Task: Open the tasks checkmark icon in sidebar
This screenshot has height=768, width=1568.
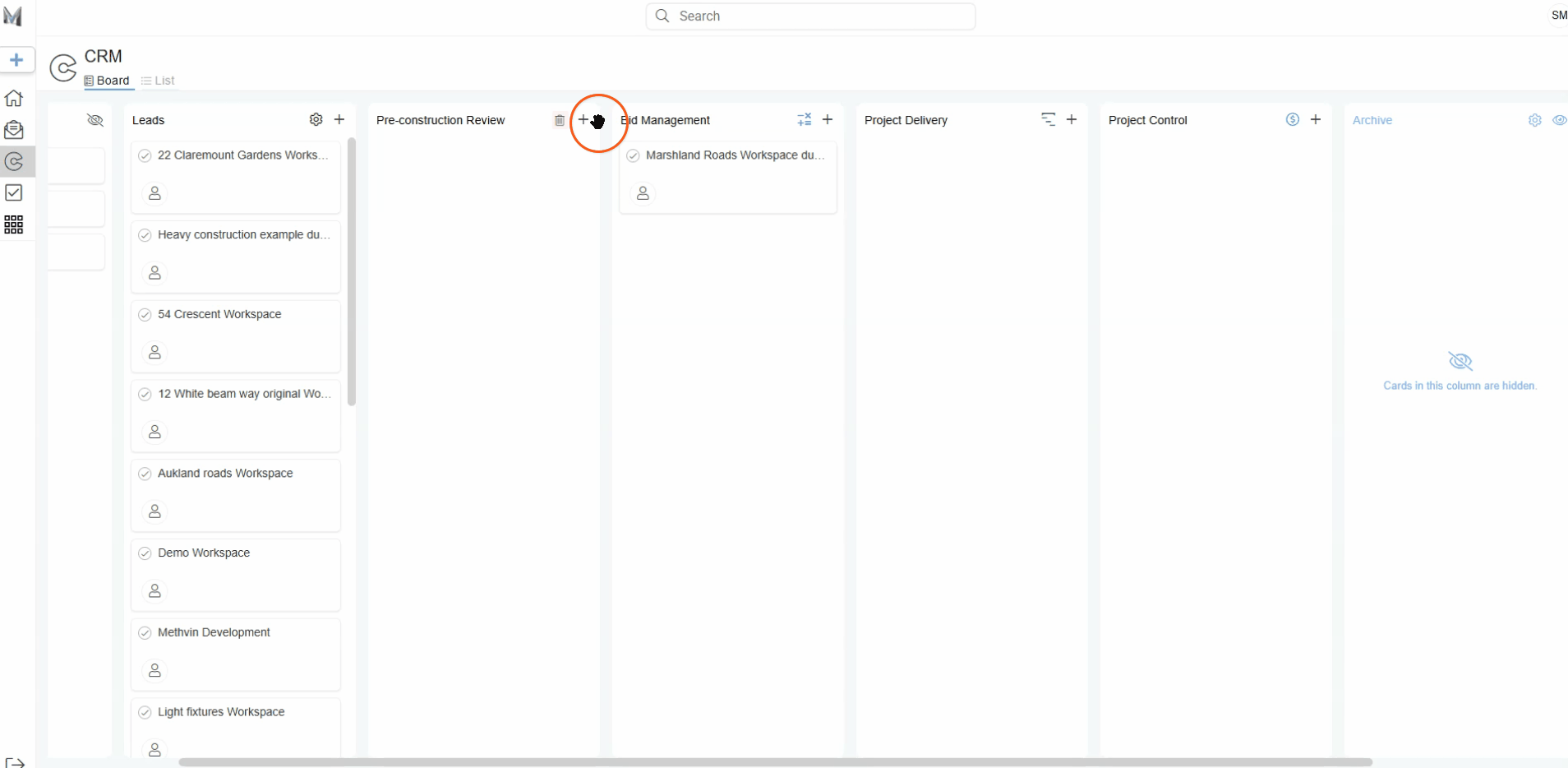Action: [x=14, y=192]
